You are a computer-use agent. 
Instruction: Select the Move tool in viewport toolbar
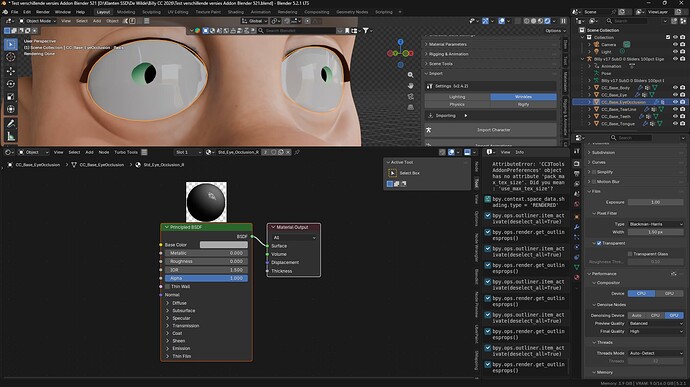(11, 71)
